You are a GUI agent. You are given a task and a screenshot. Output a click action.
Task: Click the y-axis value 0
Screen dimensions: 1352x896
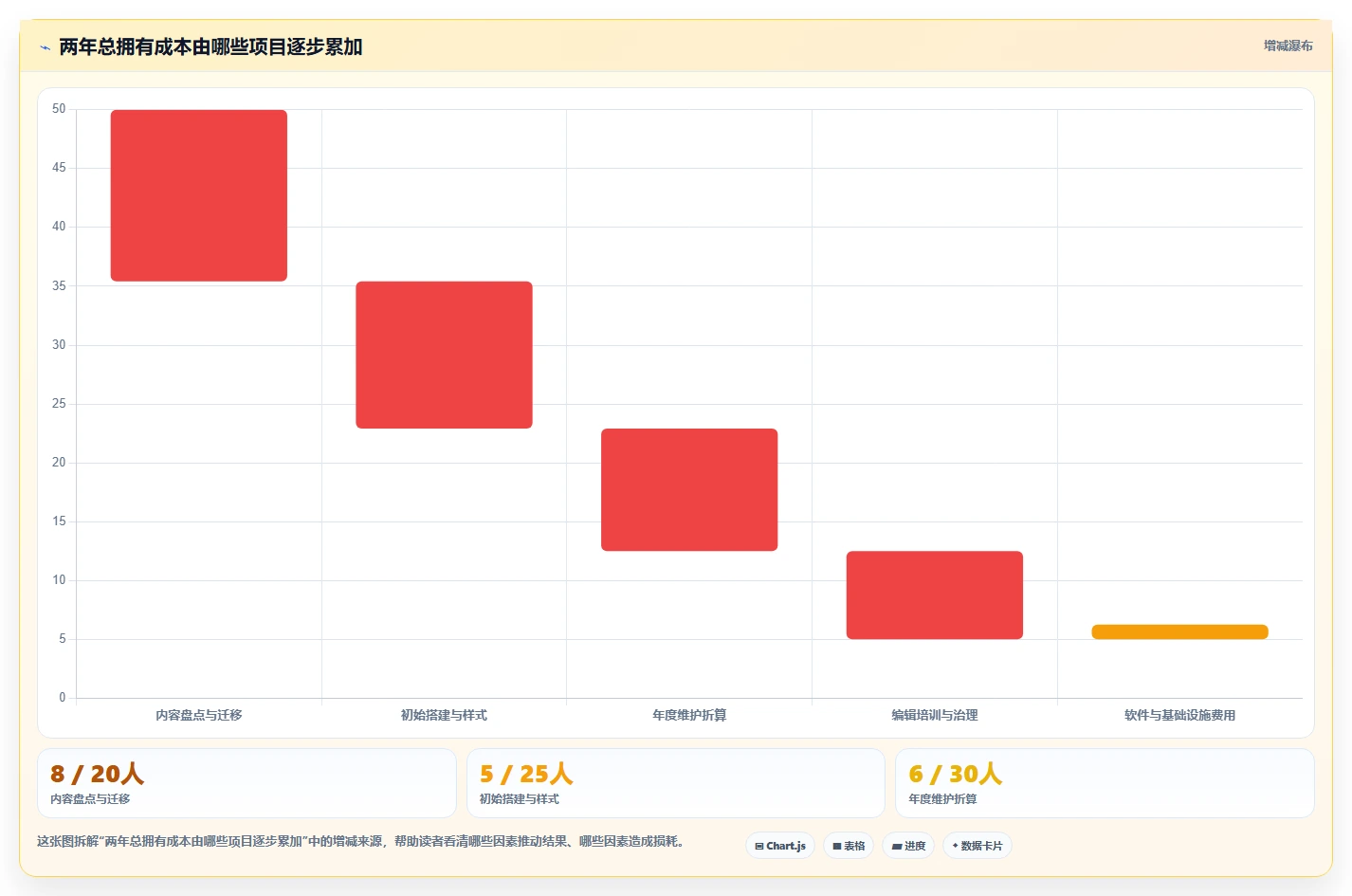coord(63,698)
